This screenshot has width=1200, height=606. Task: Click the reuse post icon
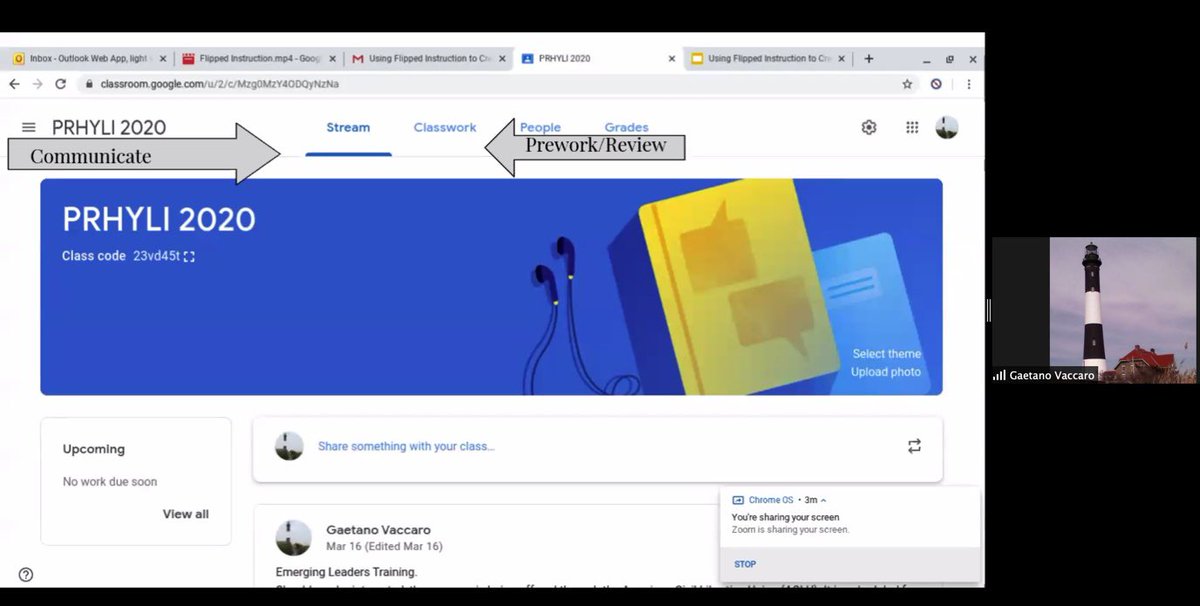pos(913,447)
